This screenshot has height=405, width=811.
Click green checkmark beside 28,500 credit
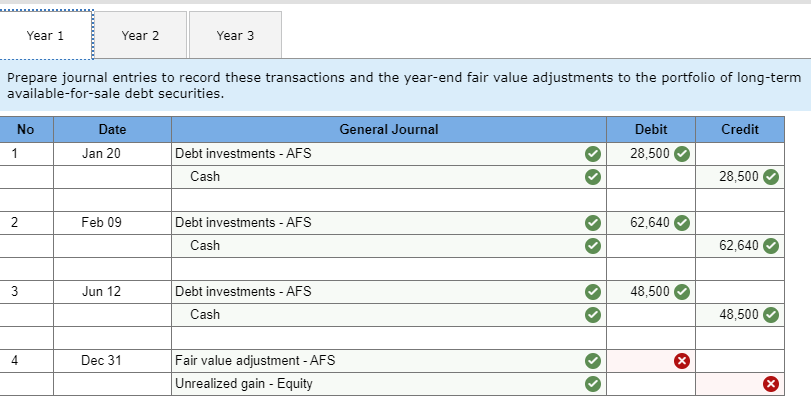coord(770,176)
